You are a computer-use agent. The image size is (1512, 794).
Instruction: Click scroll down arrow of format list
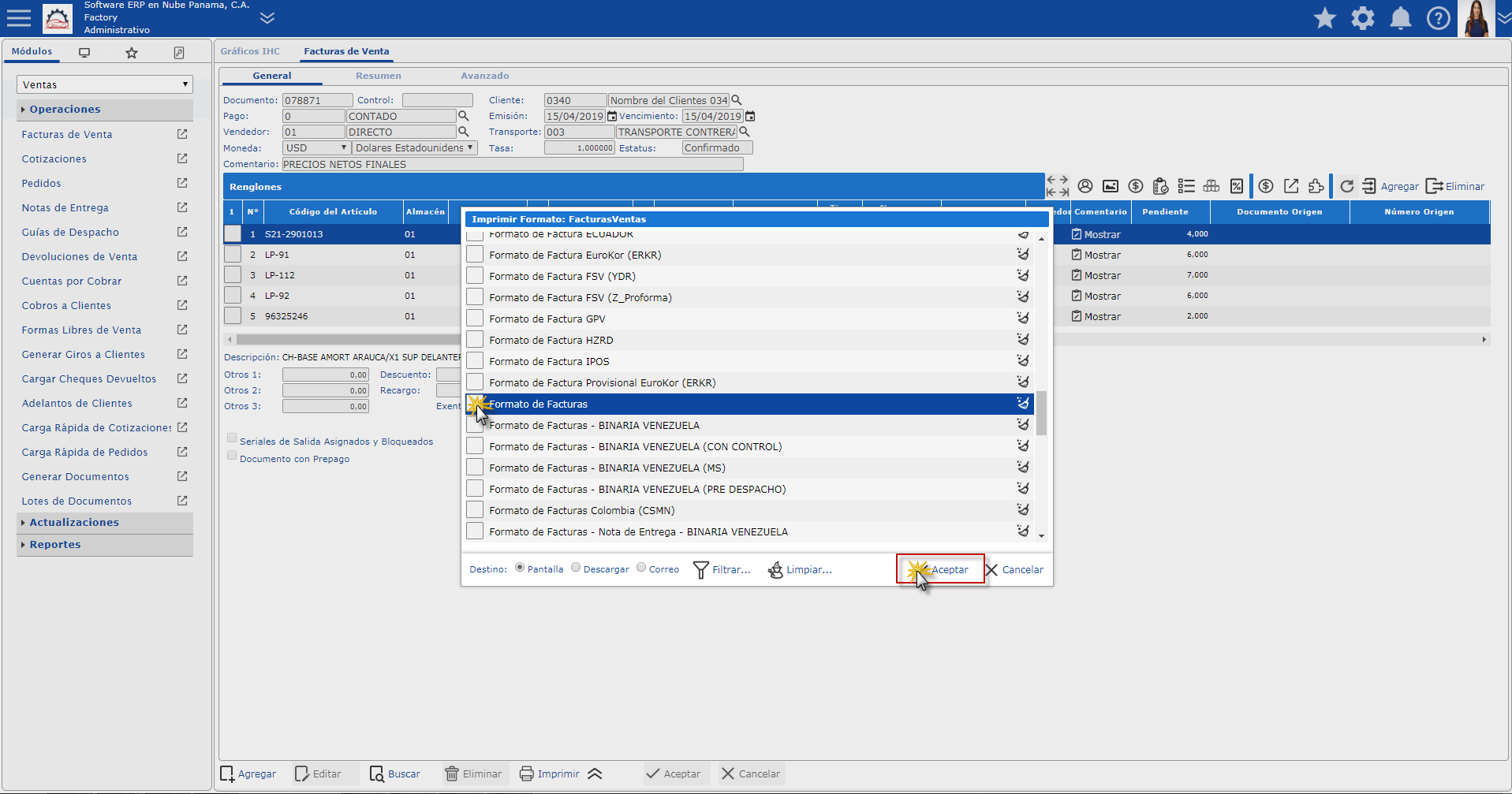1041,536
